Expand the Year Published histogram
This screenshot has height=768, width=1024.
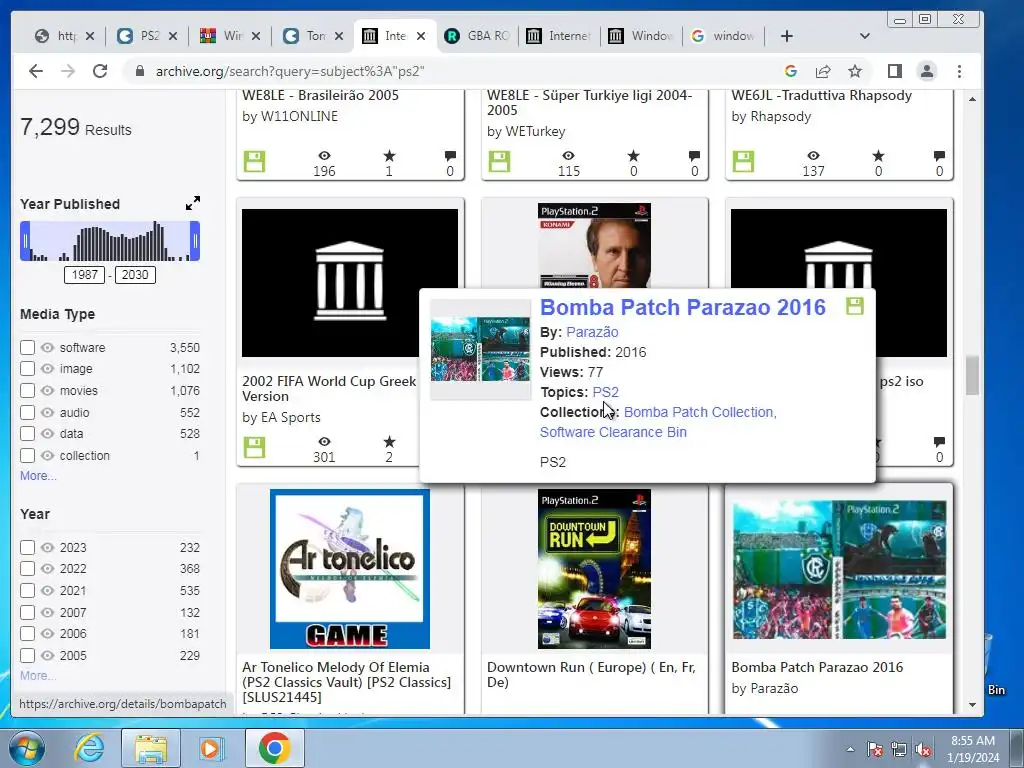193,203
